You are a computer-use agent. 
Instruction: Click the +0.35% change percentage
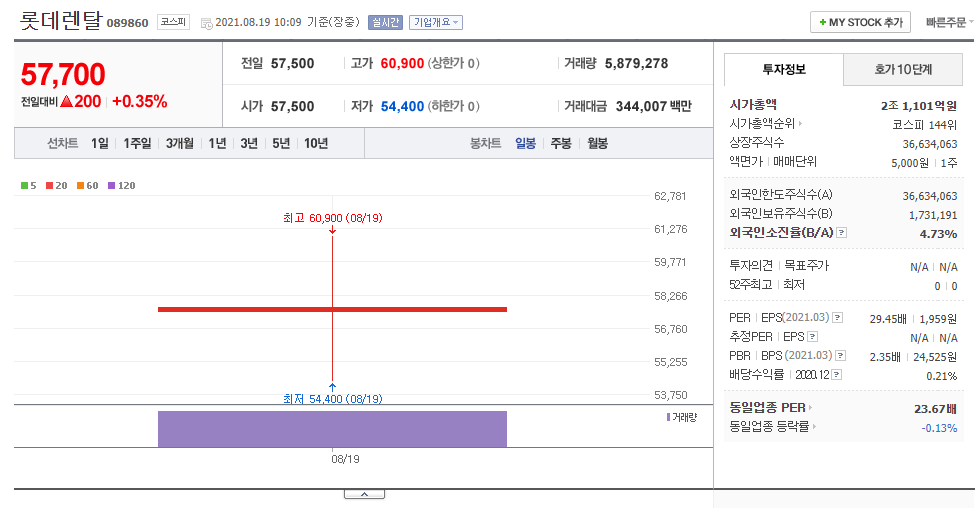pyautogui.click(x=140, y=102)
